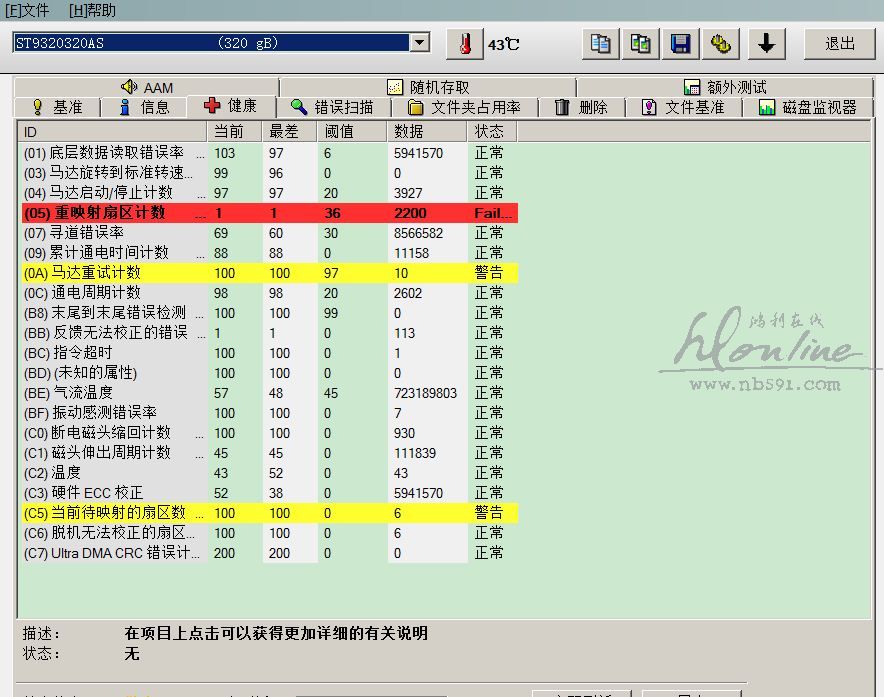Open the 帮助 menu
Viewport: 884px width, 697px height.
tap(92, 11)
